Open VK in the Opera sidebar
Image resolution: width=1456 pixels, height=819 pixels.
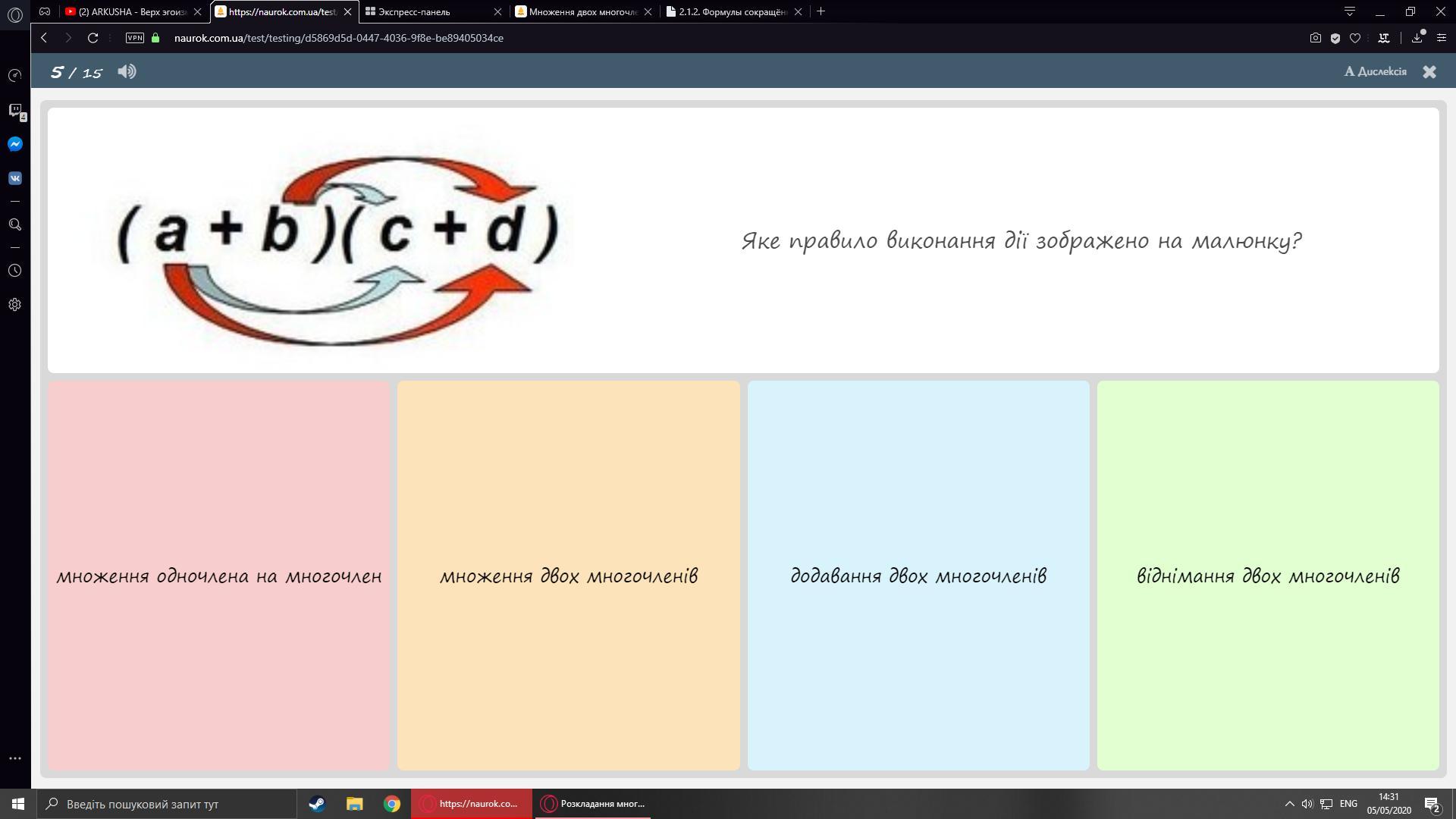pos(14,178)
